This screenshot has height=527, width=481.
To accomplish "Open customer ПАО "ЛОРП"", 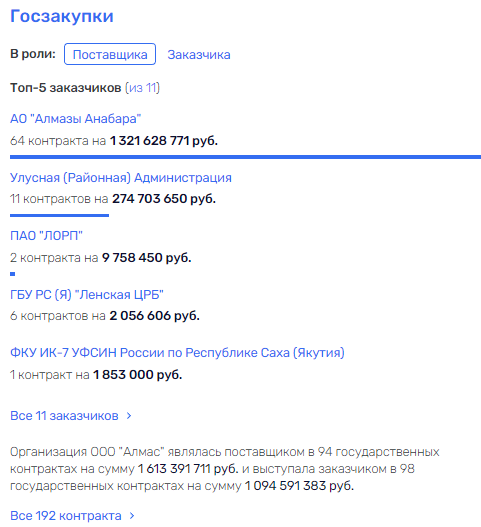I will (x=46, y=236).
